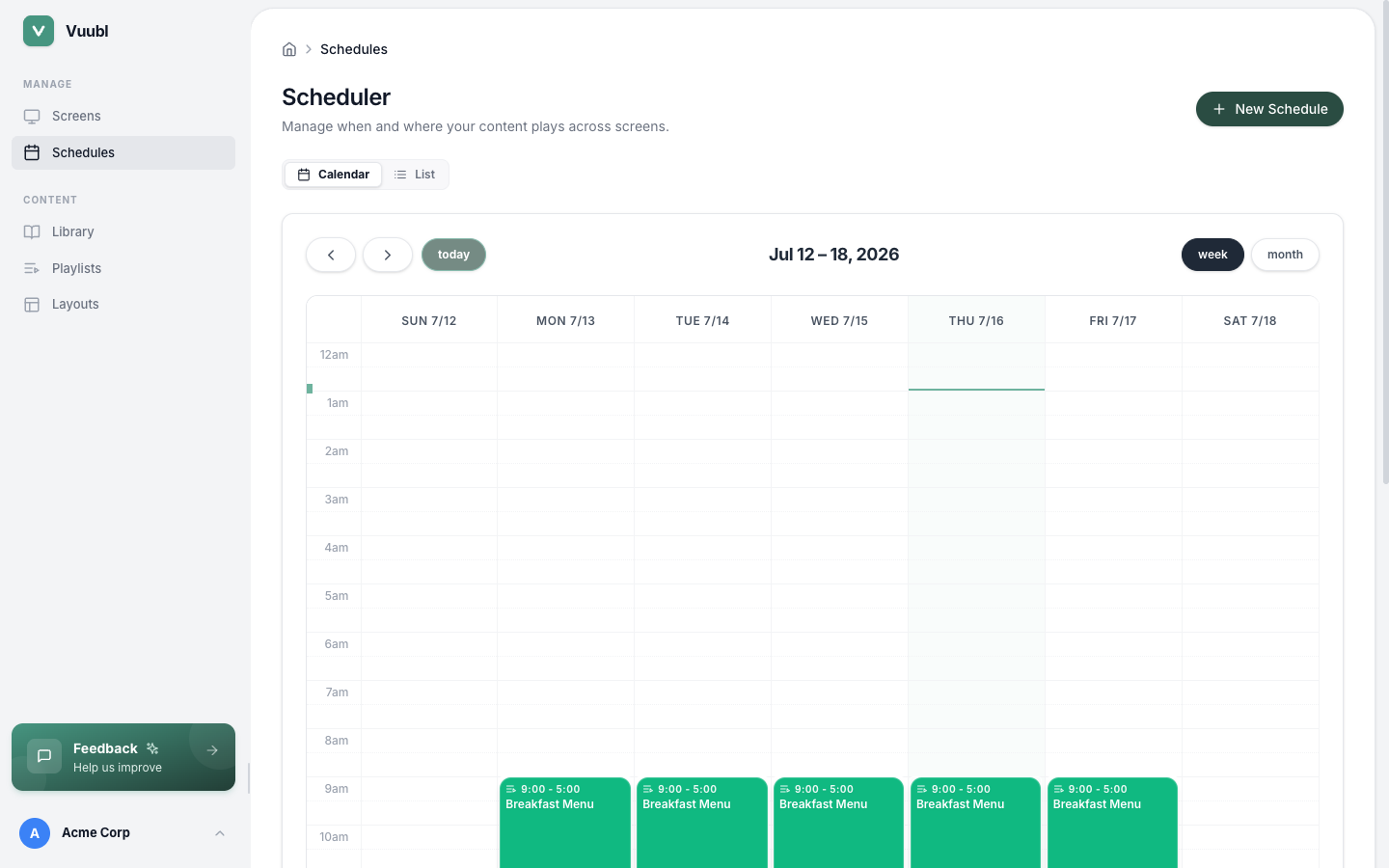Open Friday's Breakfast Menu event

[x=1113, y=823]
